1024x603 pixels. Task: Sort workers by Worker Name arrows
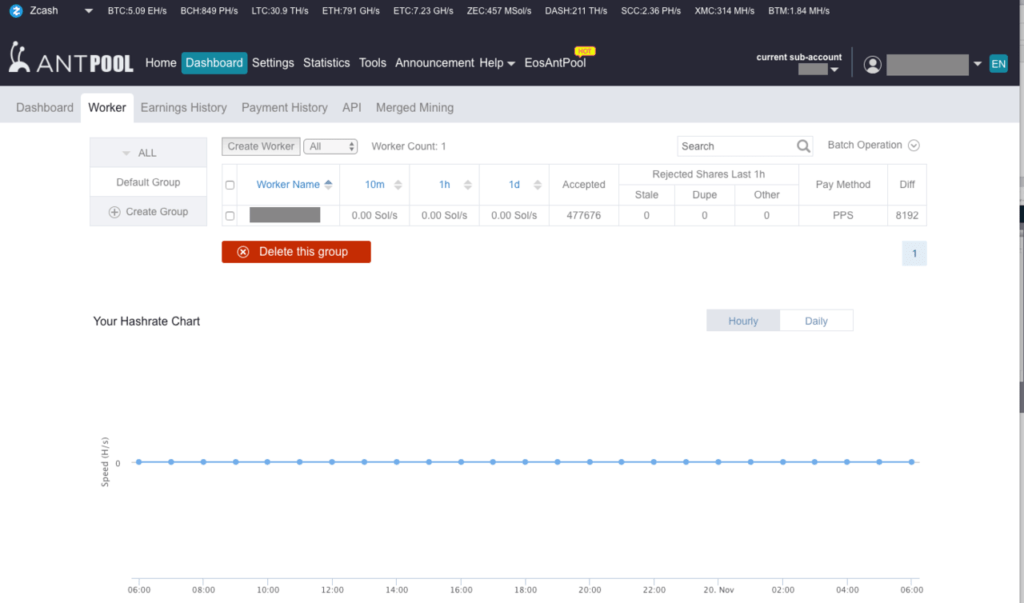pos(328,185)
